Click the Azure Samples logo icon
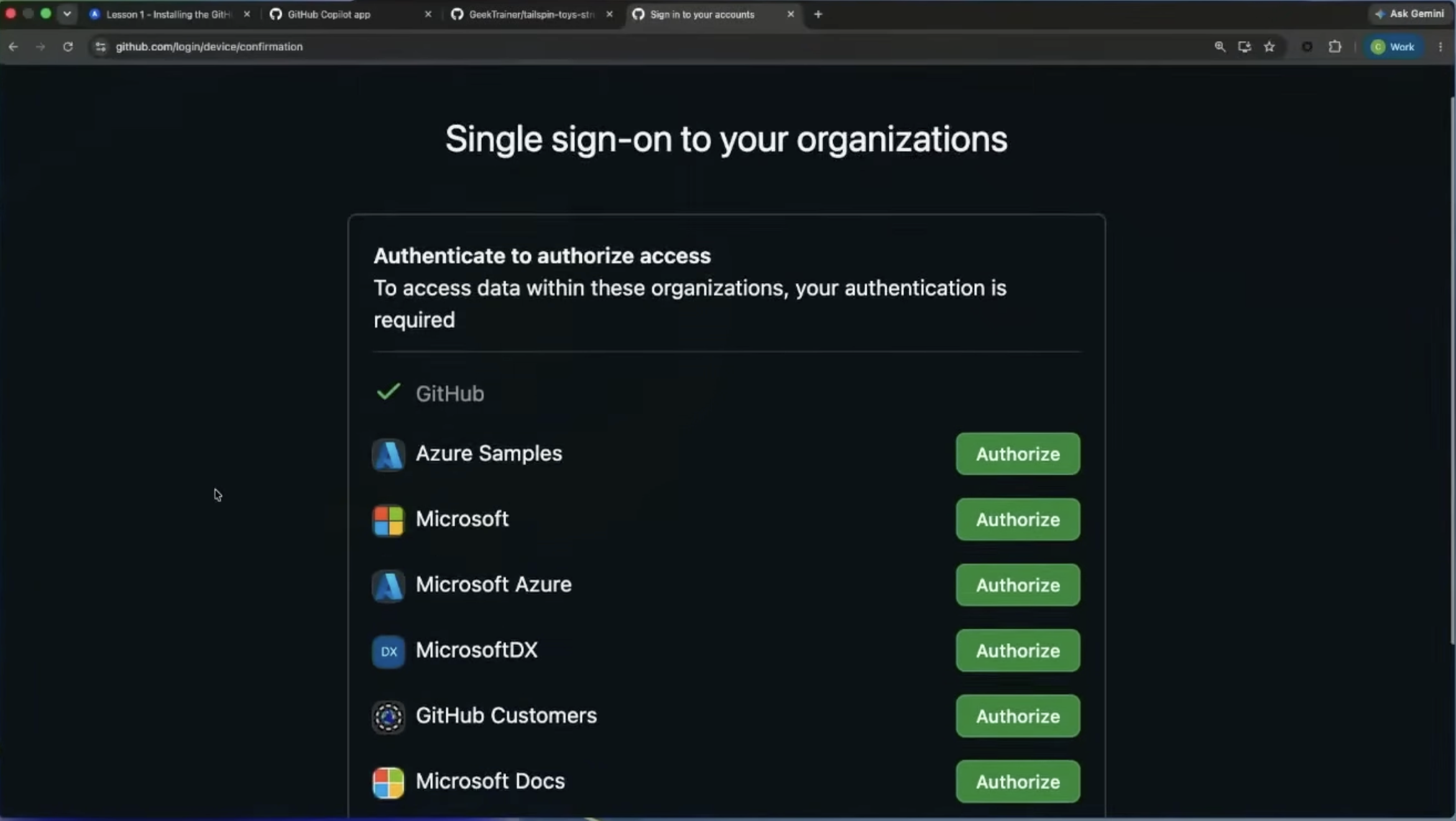The image size is (1456, 821). pos(388,455)
